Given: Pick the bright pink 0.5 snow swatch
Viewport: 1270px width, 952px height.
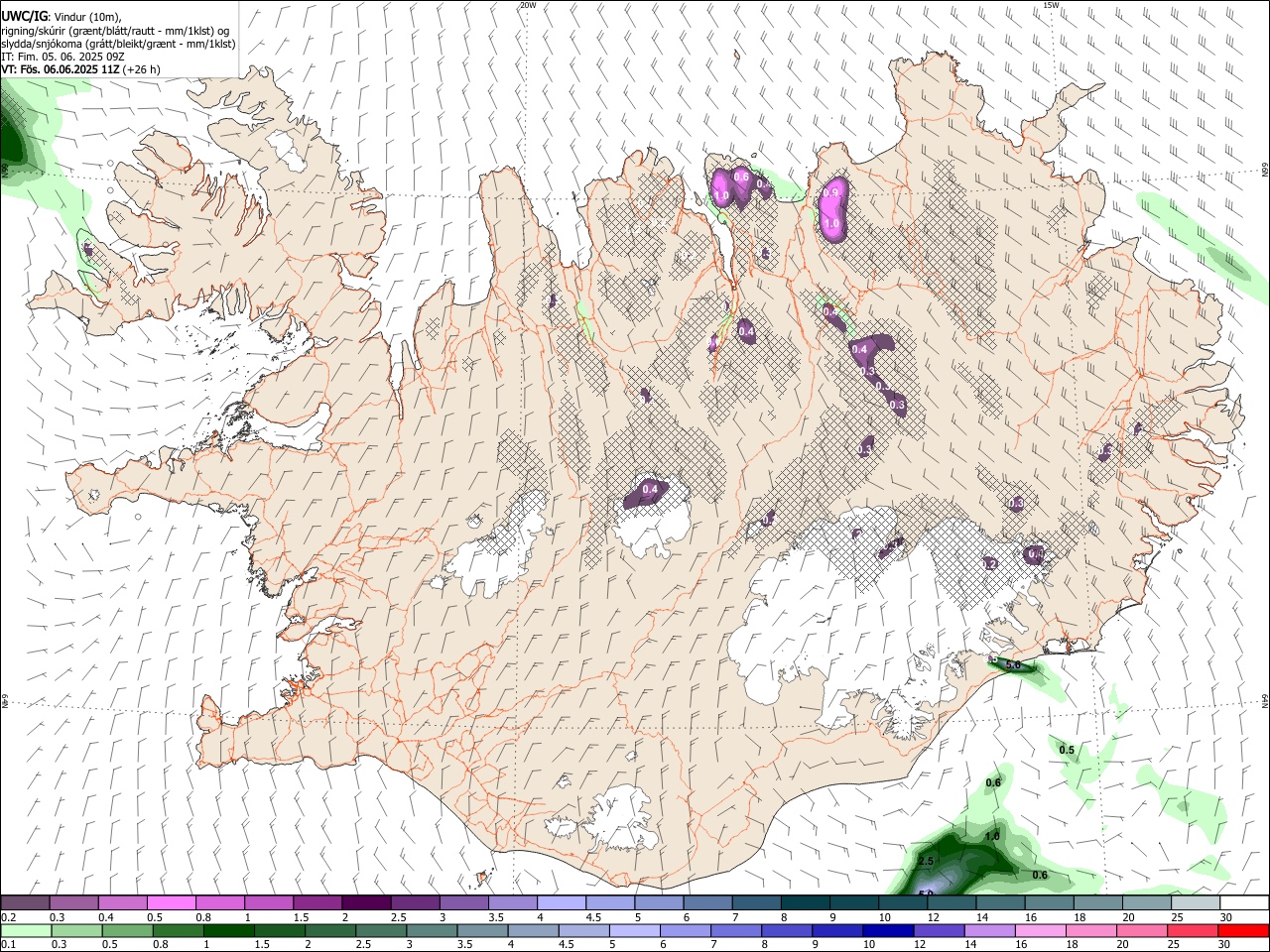Looking at the screenshot, I should [171, 902].
